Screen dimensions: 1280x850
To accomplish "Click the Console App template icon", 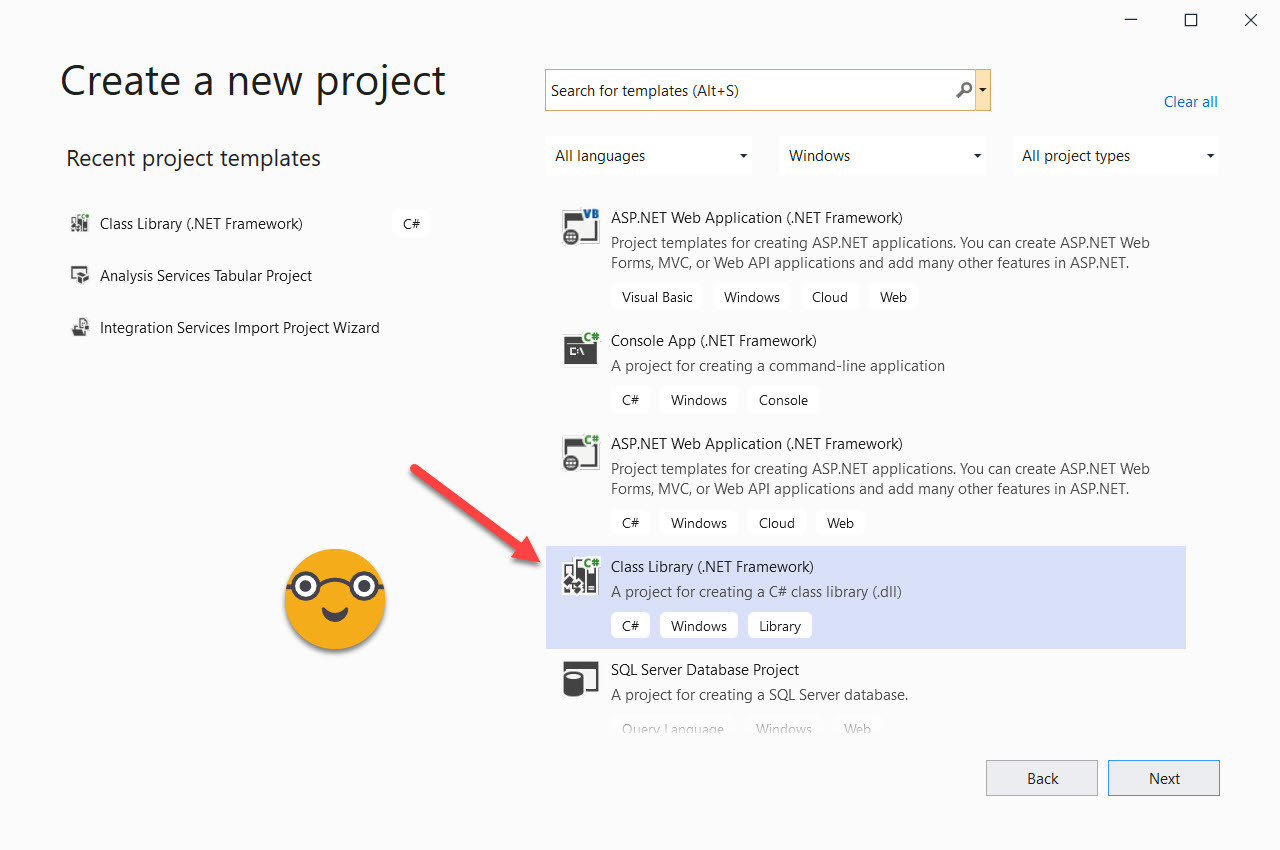I will 581,350.
